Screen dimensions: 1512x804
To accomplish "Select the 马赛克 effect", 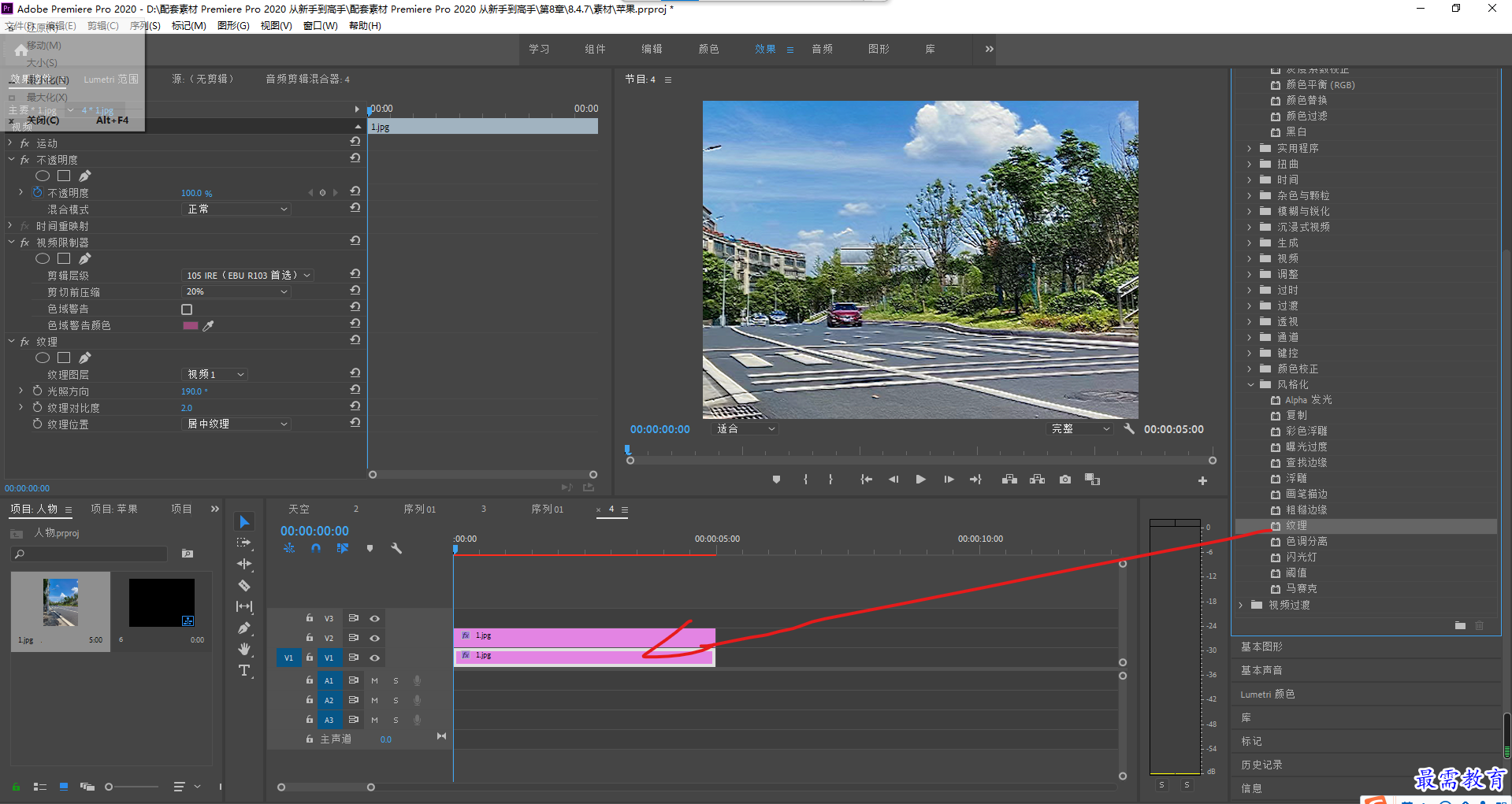I will point(1301,588).
